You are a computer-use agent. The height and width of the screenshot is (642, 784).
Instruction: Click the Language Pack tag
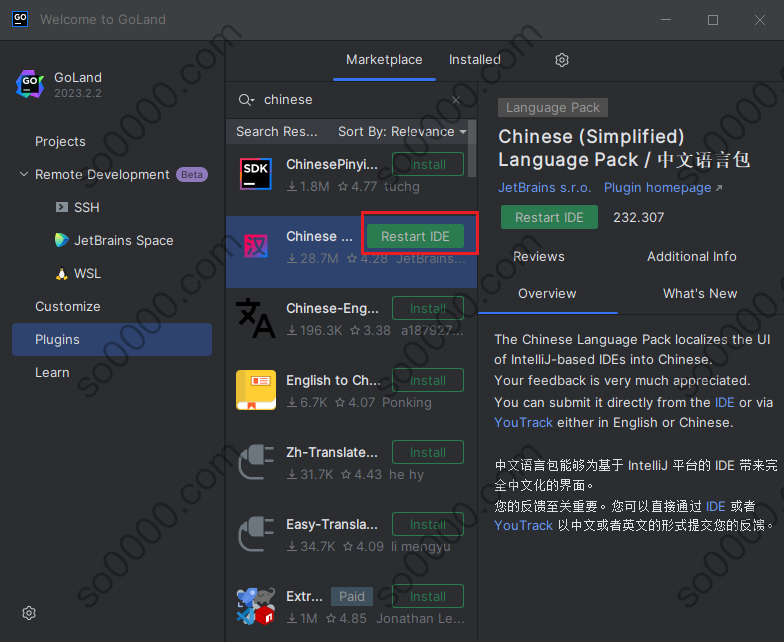tap(552, 108)
